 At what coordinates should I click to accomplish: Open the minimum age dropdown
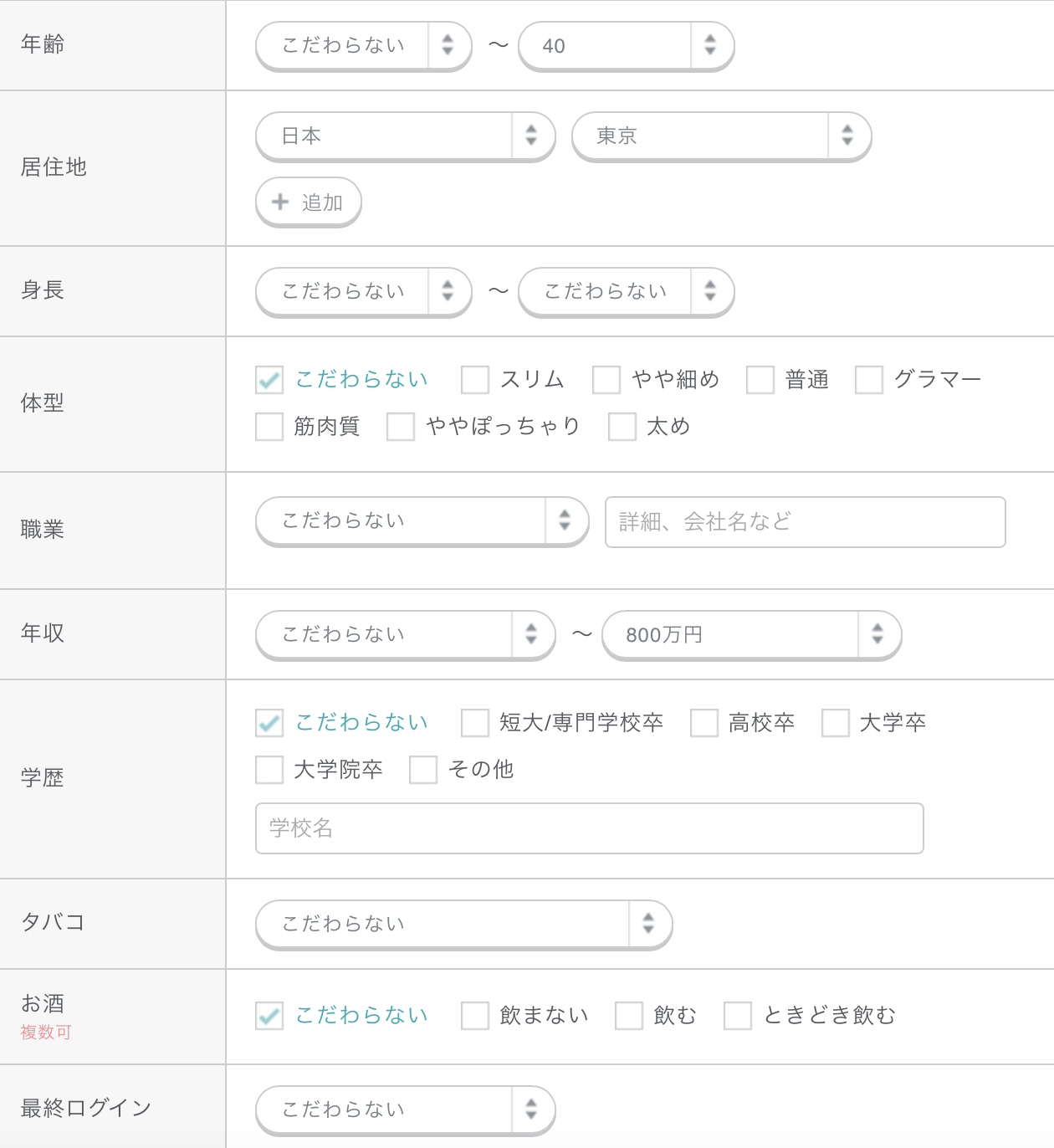[x=363, y=45]
